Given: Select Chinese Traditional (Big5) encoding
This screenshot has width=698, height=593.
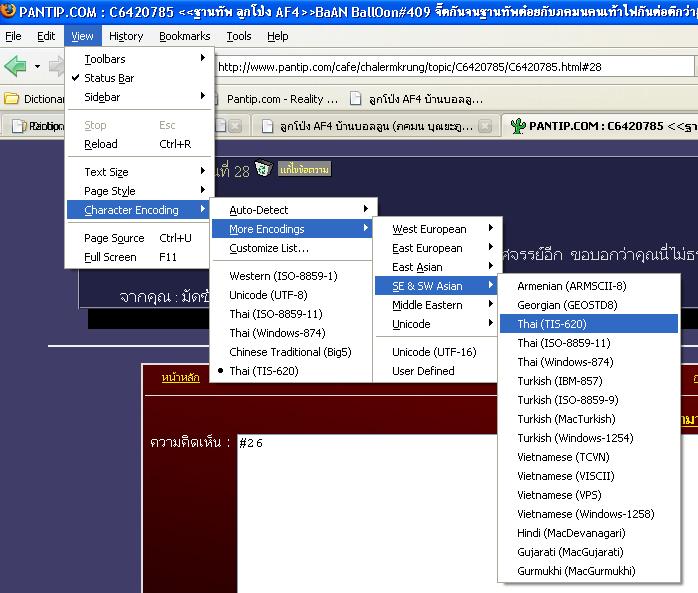Looking at the screenshot, I should point(291,352).
